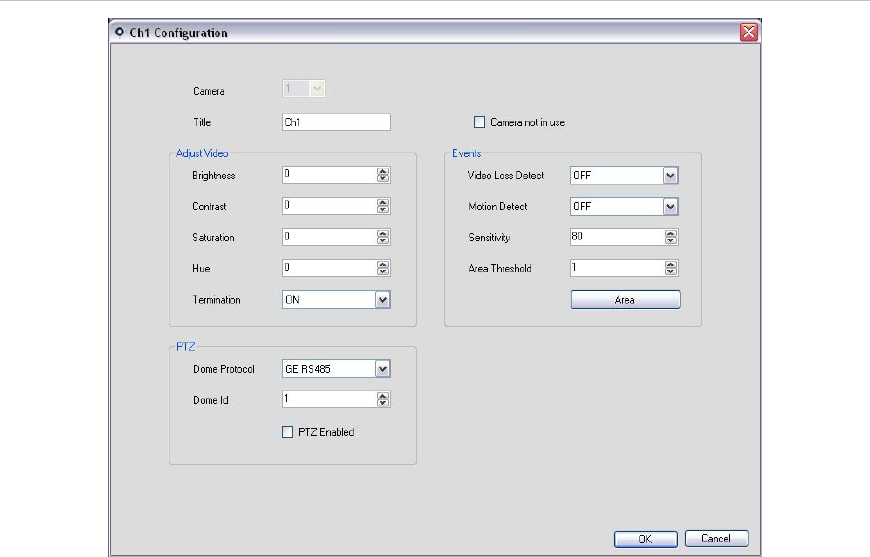Click the Sensitivity spinner arrows
The image size is (870, 557).
671,238
